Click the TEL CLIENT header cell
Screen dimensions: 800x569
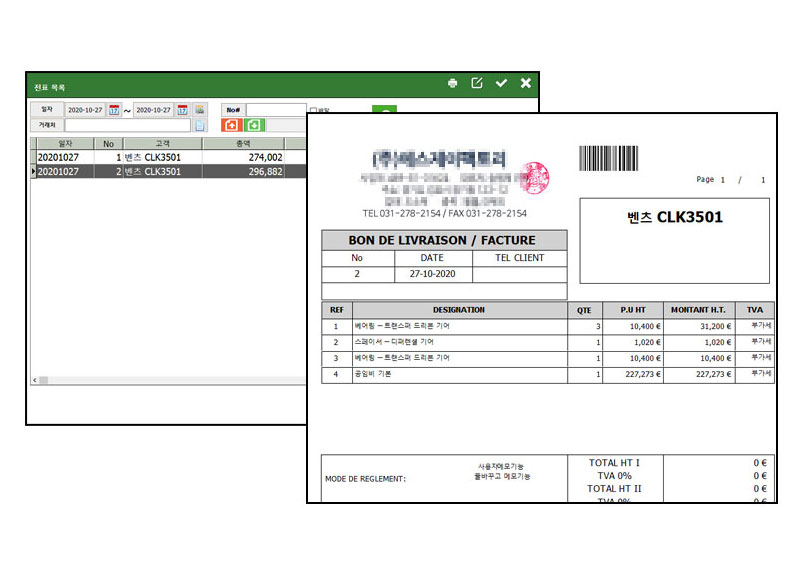pos(519,258)
